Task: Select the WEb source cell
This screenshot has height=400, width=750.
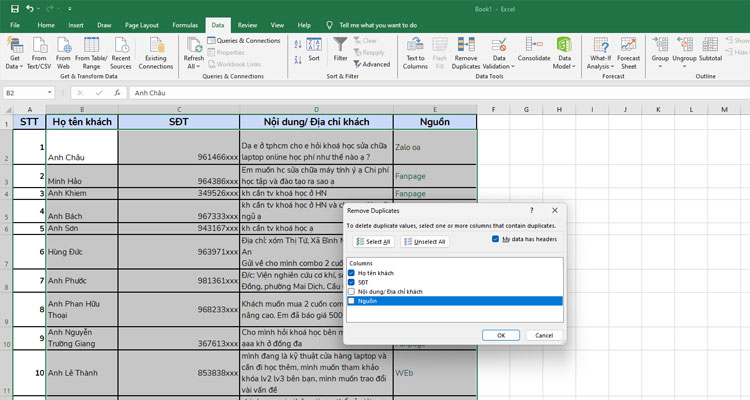Action: tap(435, 373)
